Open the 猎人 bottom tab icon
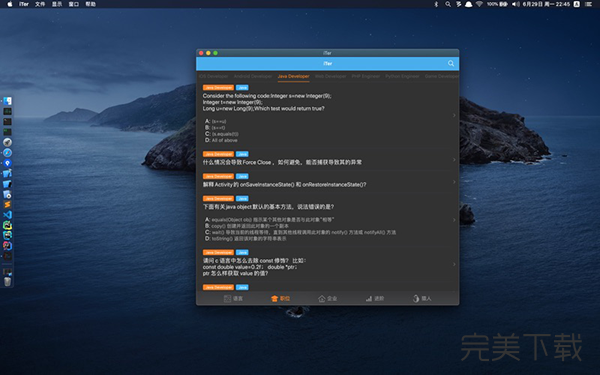 [x=416, y=298]
